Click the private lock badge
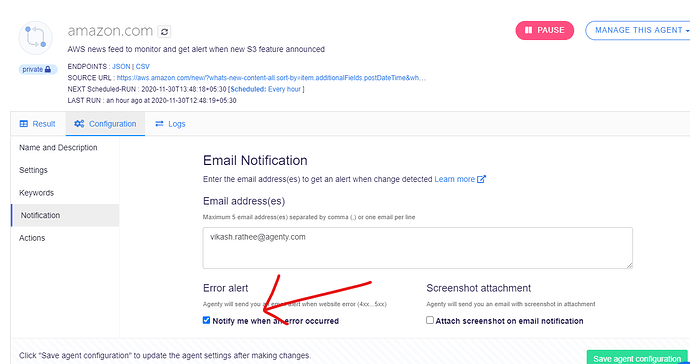Image resolution: width=690 pixels, height=364 pixels. tap(37, 69)
